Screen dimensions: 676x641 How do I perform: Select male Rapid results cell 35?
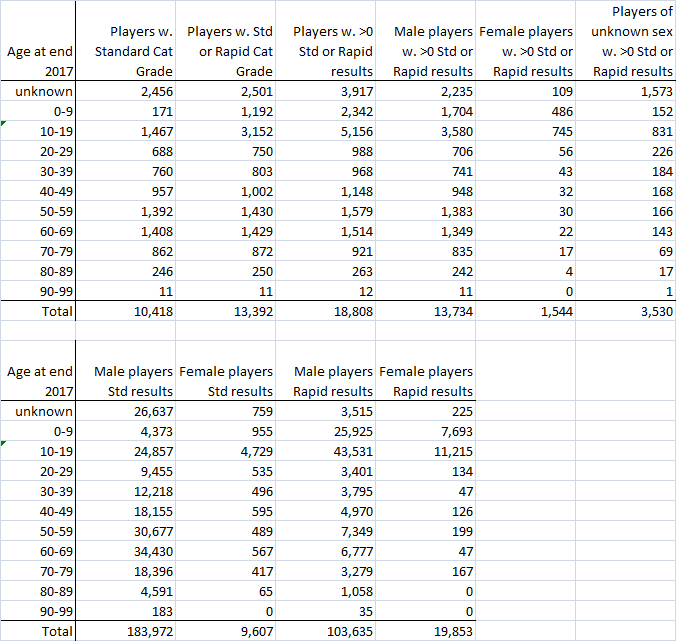[x=325, y=611]
